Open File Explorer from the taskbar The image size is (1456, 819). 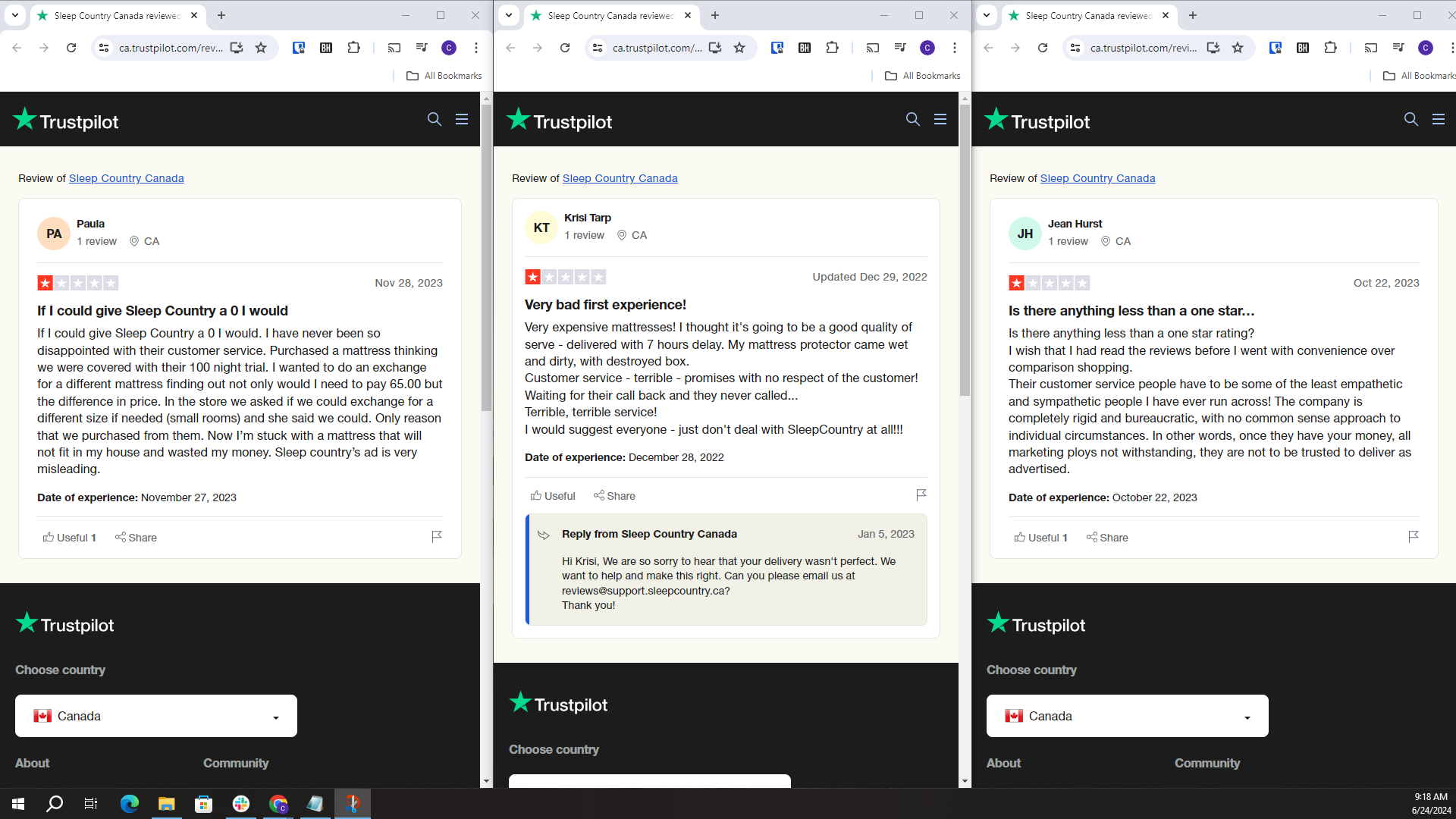tap(166, 804)
